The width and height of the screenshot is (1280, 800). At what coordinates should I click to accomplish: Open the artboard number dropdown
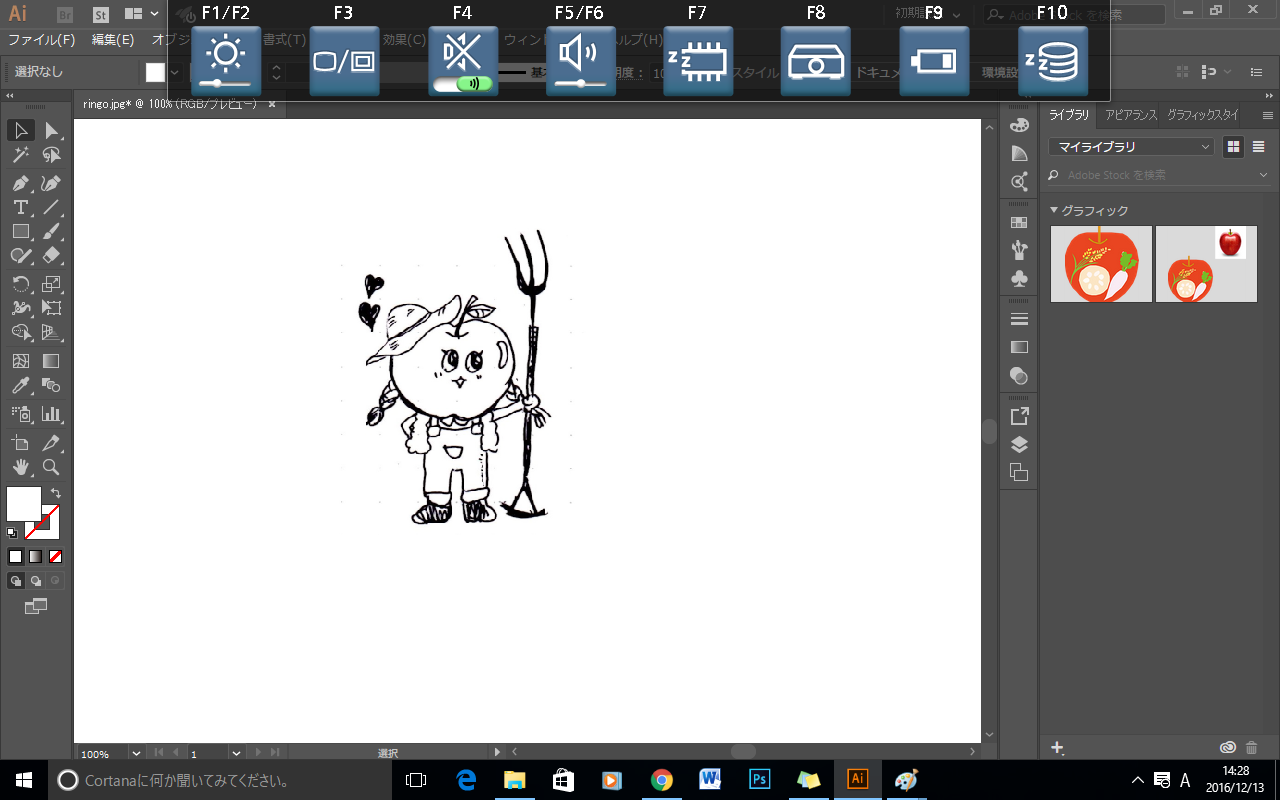point(236,753)
